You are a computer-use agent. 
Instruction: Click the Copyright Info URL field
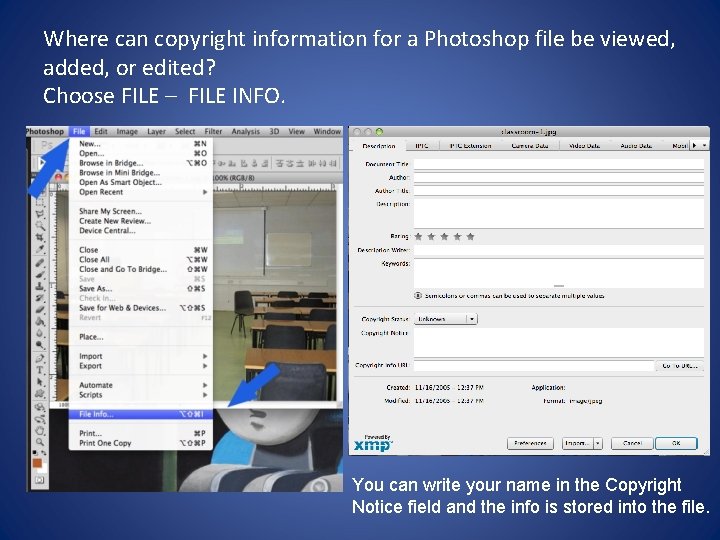pos(534,366)
